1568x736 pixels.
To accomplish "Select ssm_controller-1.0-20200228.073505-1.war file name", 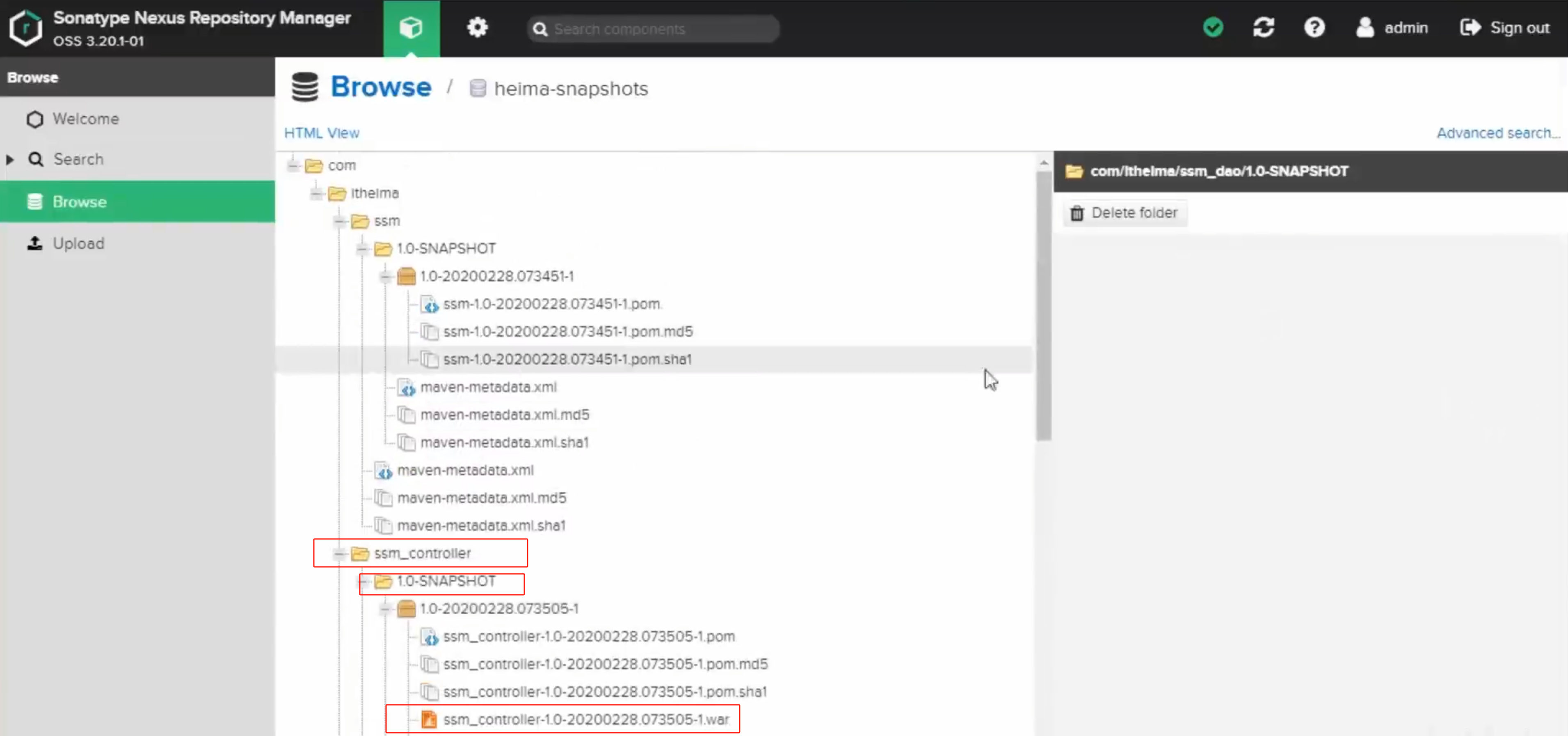I will point(585,720).
